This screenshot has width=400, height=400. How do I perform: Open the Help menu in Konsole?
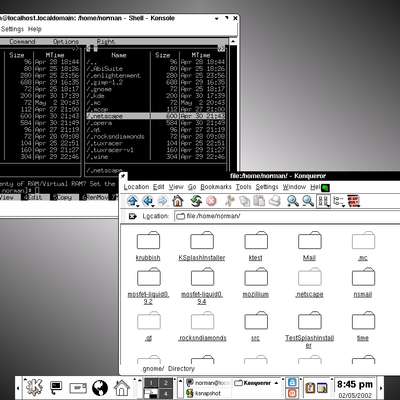click(x=35, y=29)
